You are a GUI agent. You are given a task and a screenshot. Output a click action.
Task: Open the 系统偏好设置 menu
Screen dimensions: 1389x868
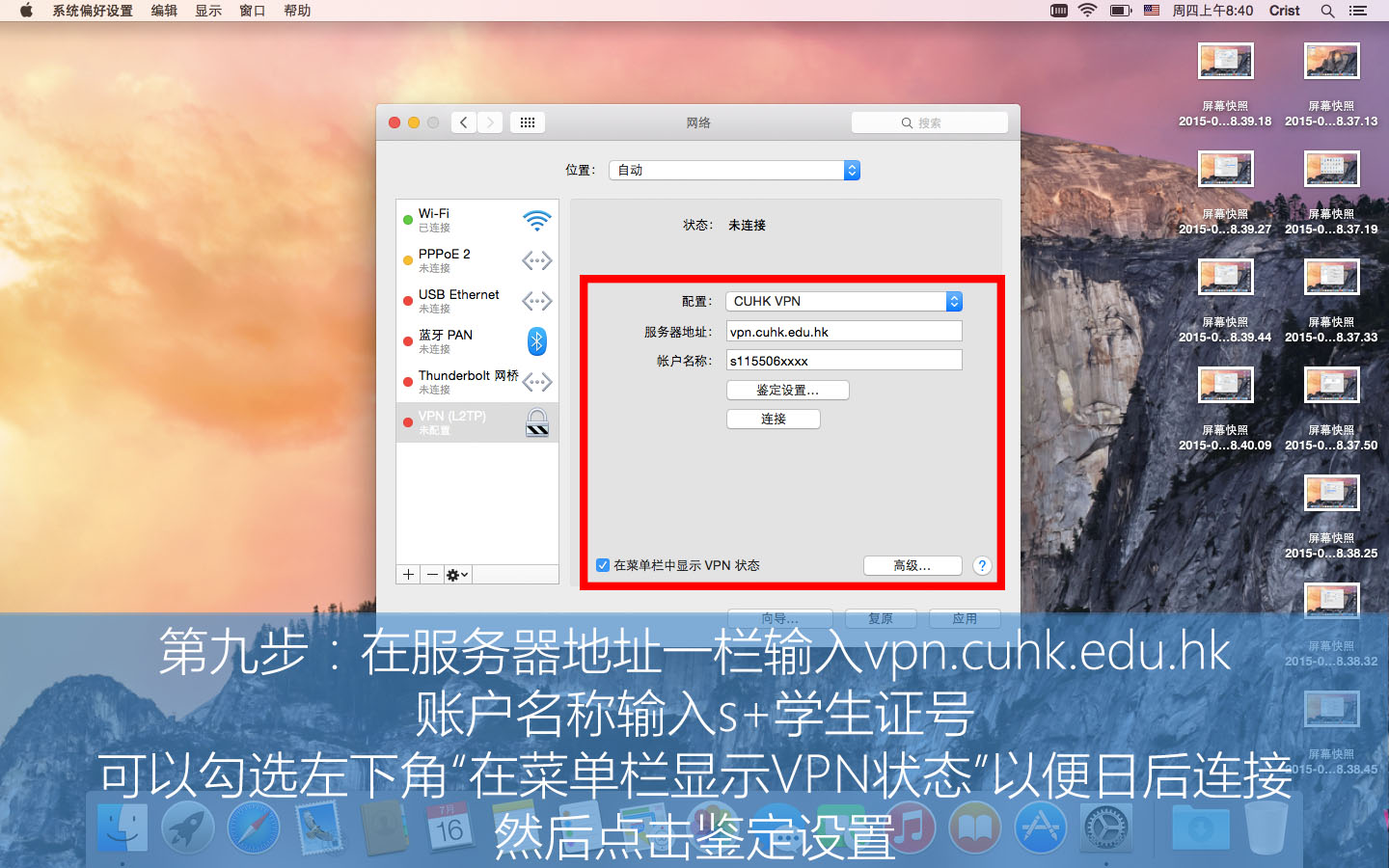tap(93, 11)
